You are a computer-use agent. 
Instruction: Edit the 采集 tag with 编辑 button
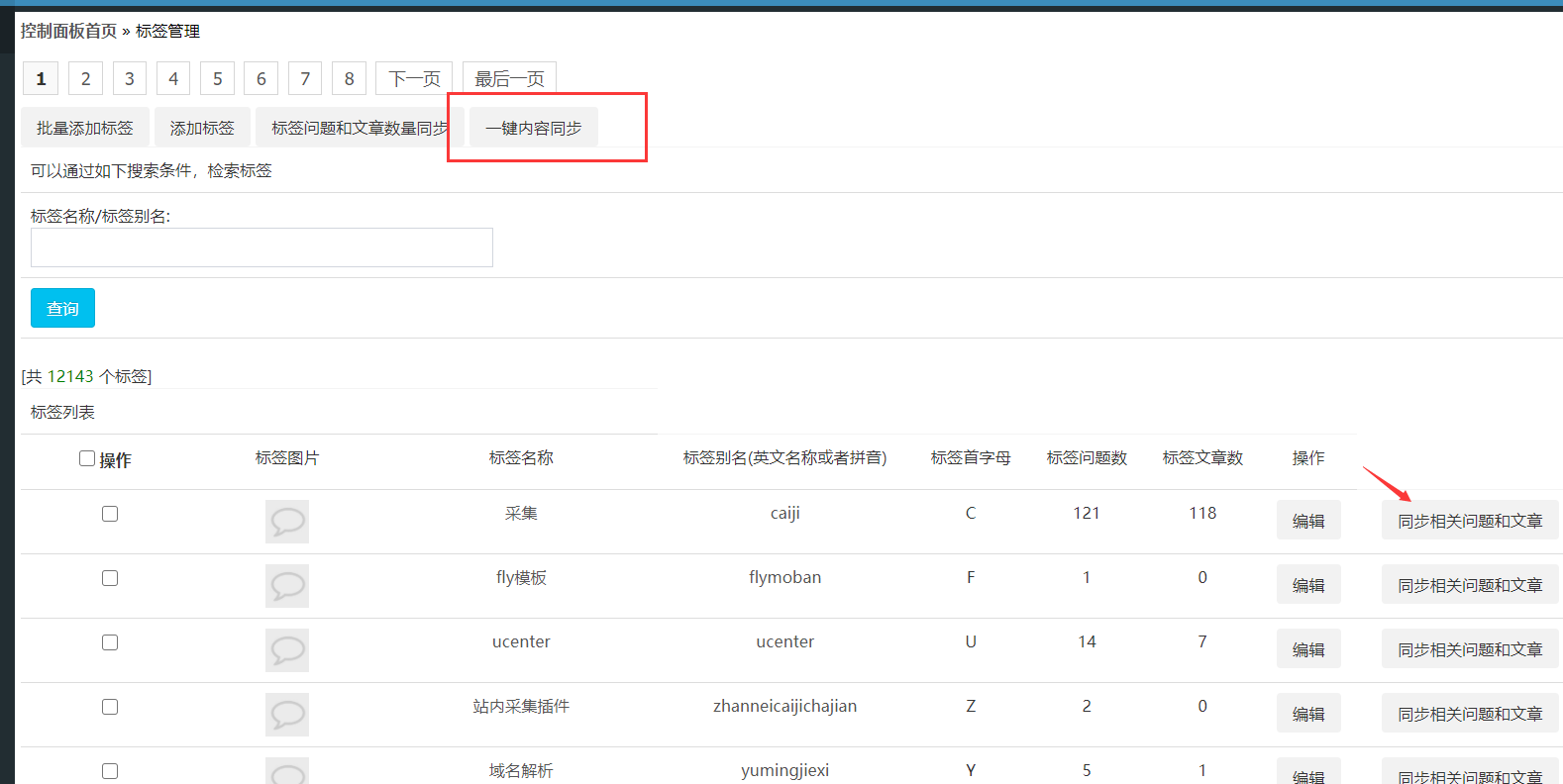point(1308,521)
